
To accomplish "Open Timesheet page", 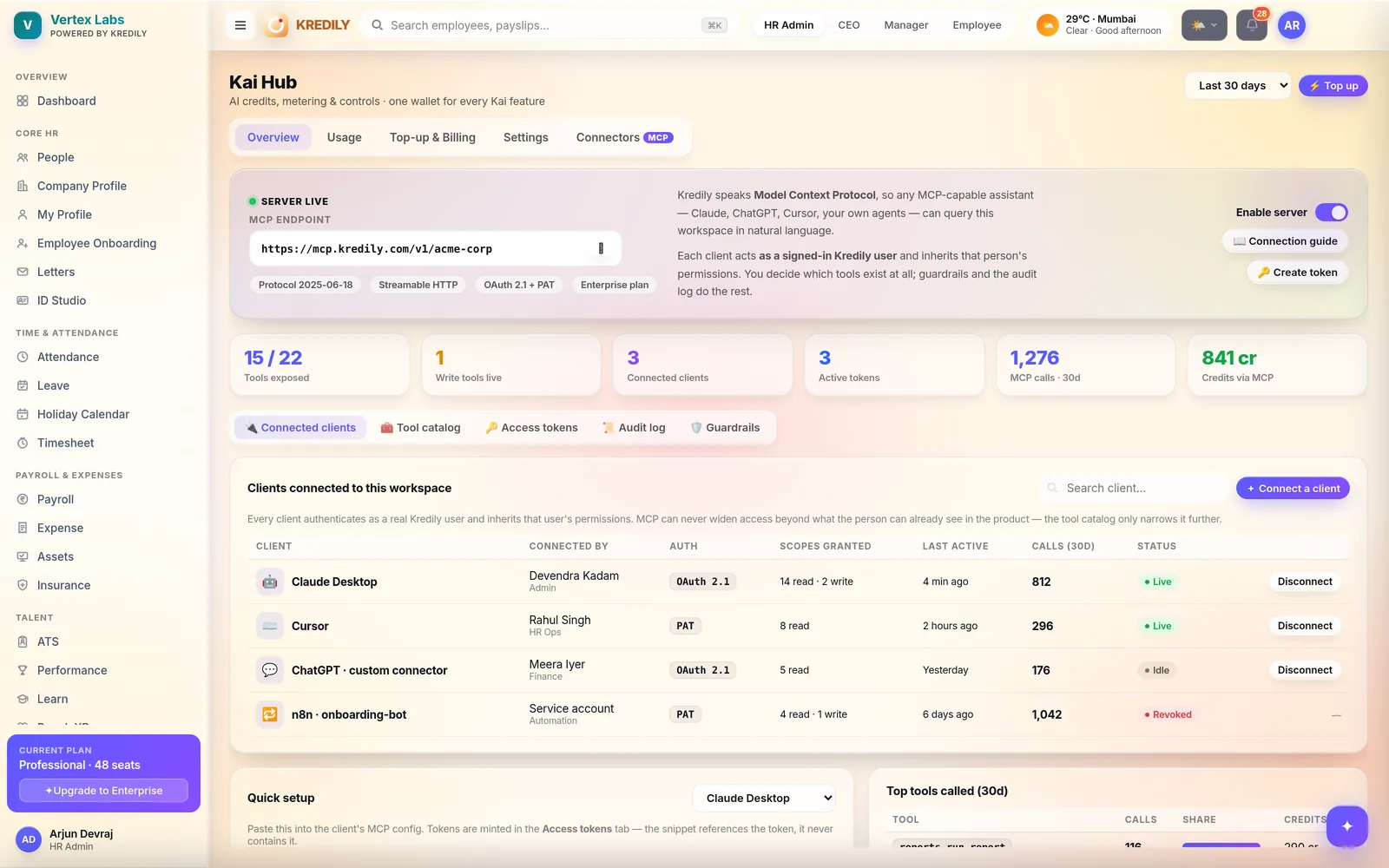I will click(104, 443).
